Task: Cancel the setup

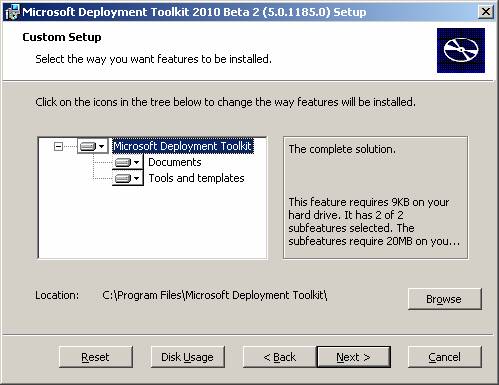Action: [x=445, y=357]
